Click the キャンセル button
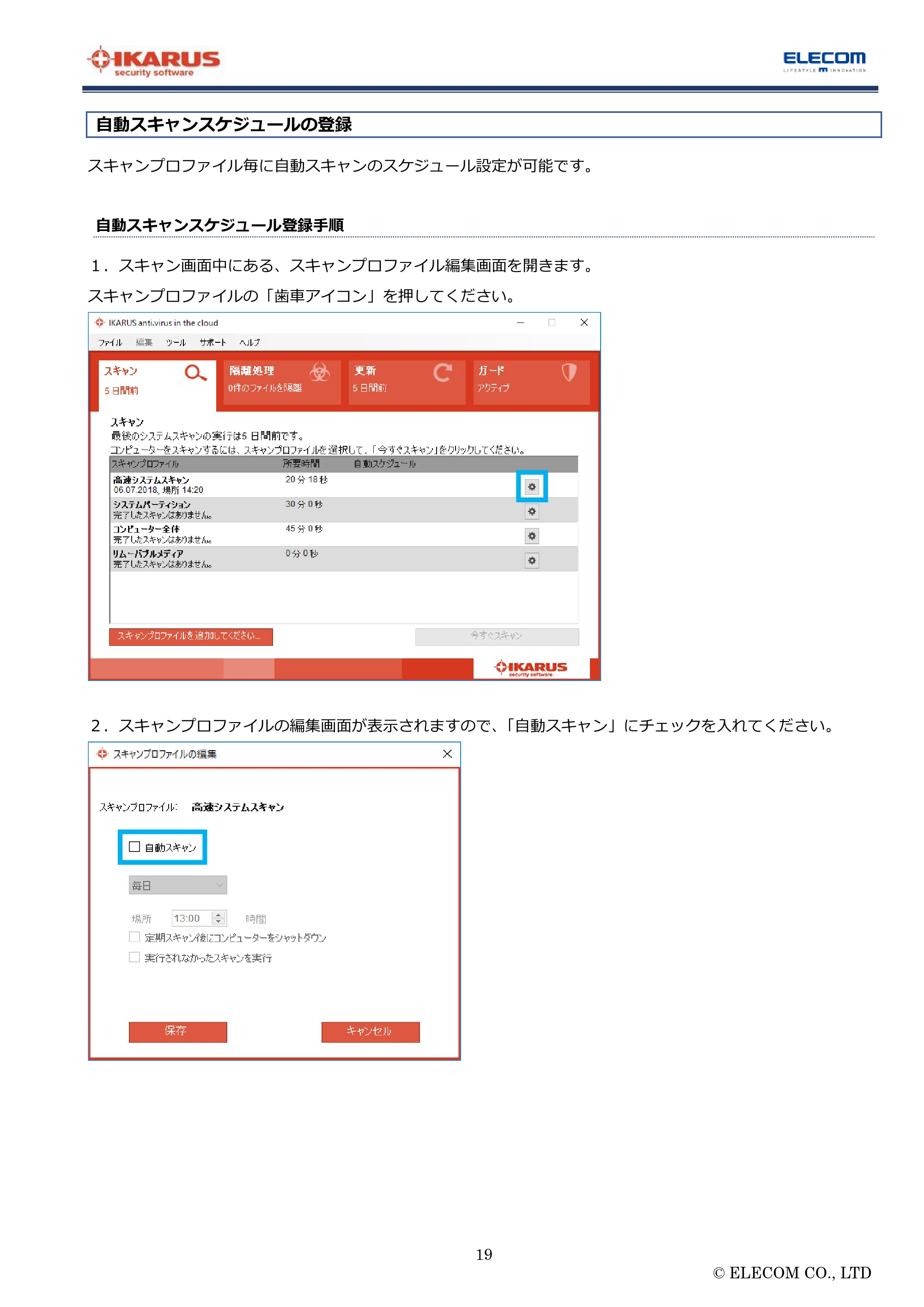Viewport: 924px width, 1307px height. [370, 1032]
